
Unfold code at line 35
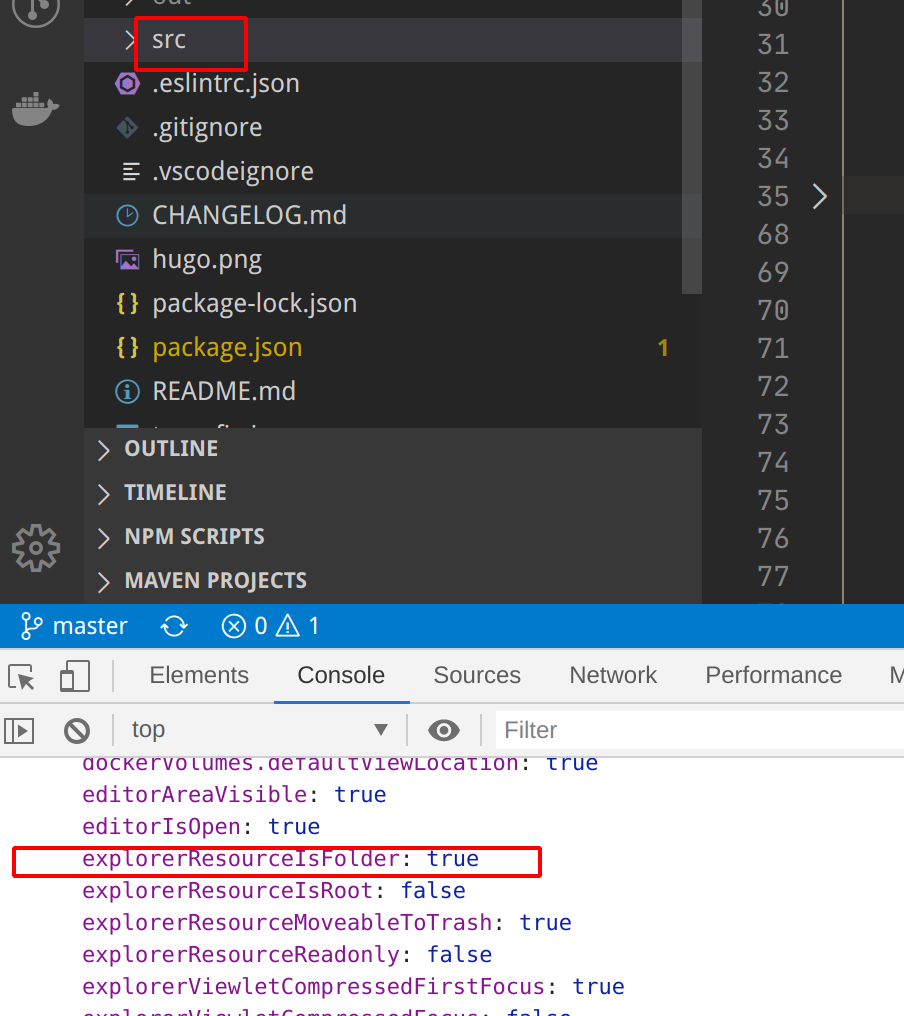coord(820,196)
